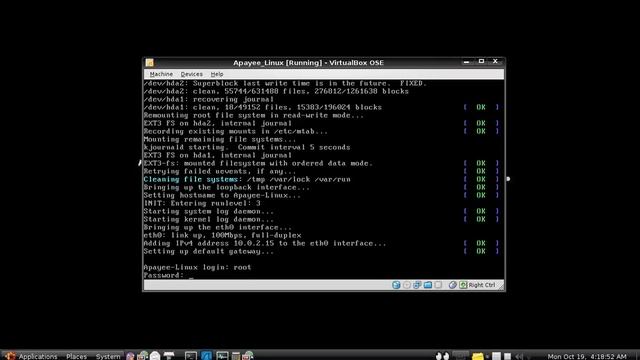640x360 pixels.
Task: Minimize the Apayee_Linux VirtualBox window
Action: pyautogui.click(x=467, y=62)
